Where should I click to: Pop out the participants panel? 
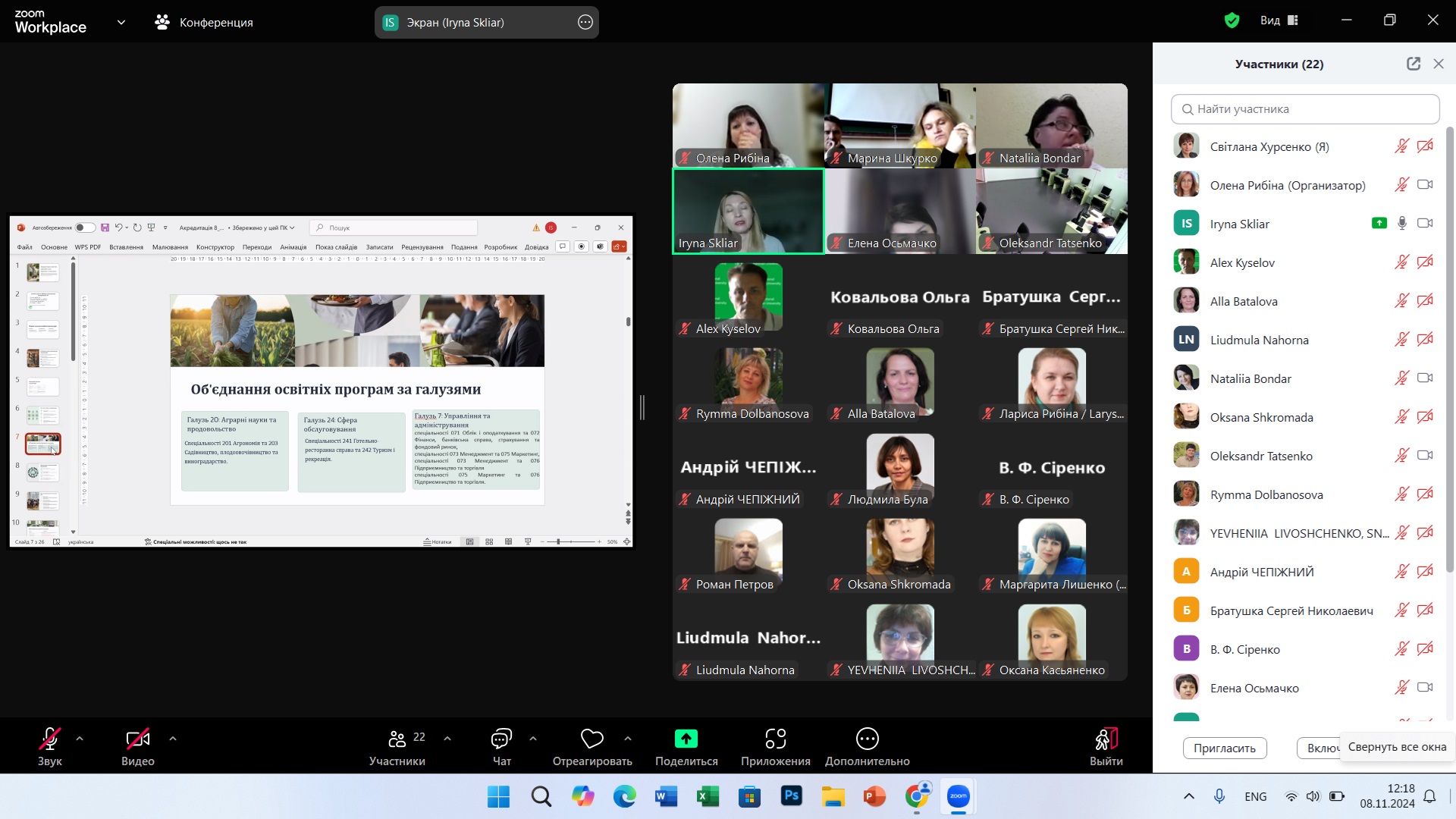click(1414, 64)
